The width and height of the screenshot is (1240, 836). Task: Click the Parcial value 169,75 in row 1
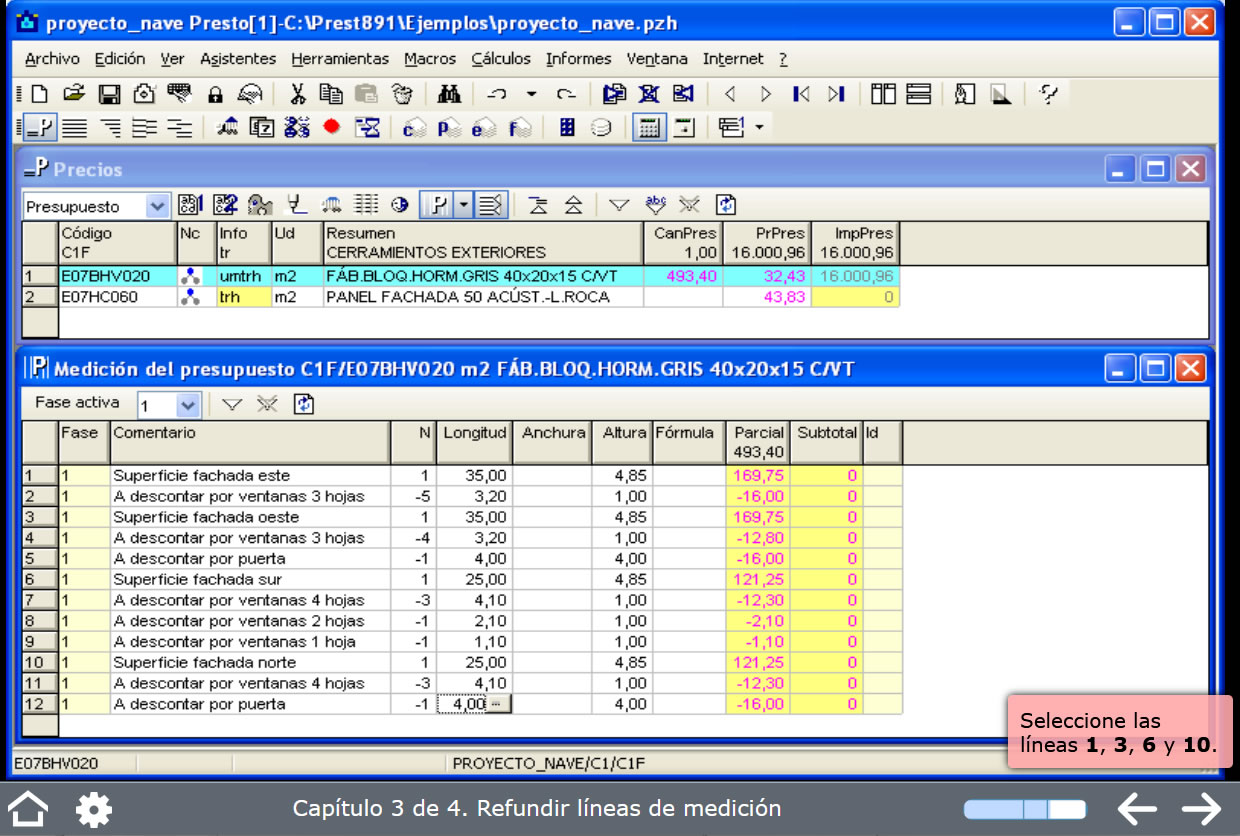757,476
